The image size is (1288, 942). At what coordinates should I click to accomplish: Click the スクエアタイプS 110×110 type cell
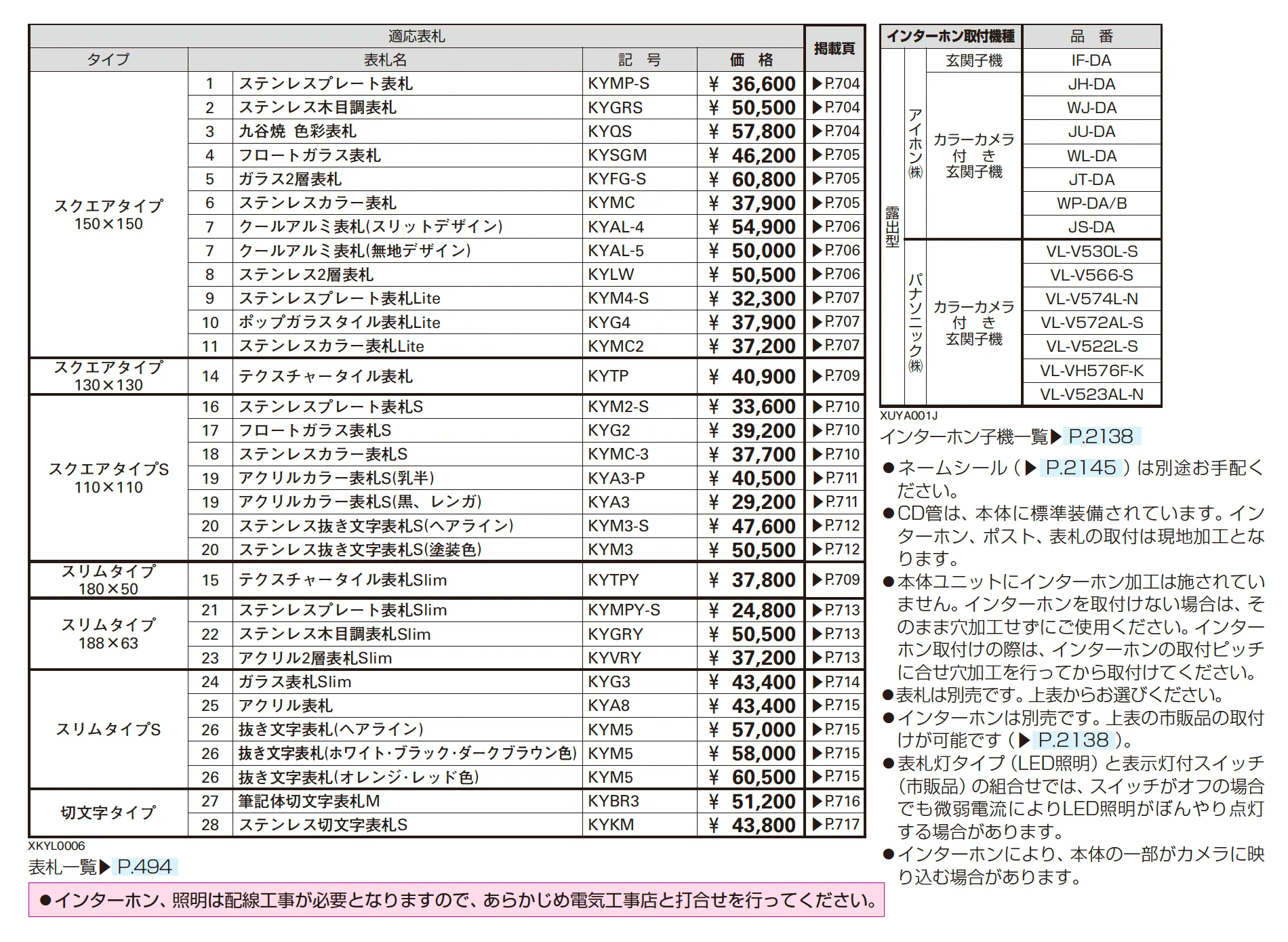pyautogui.click(x=108, y=478)
